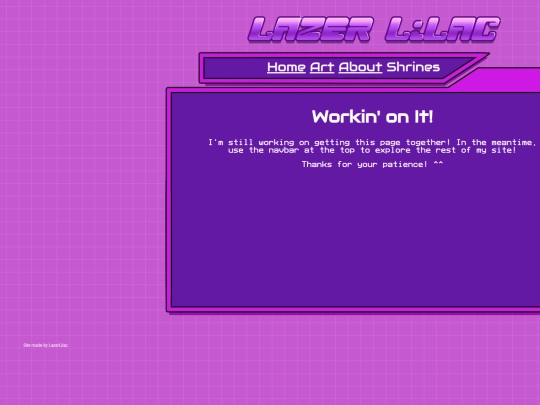Click the "Site made by LazerLilac" footer text
Viewport: 540px width, 405px height.
pos(45,345)
